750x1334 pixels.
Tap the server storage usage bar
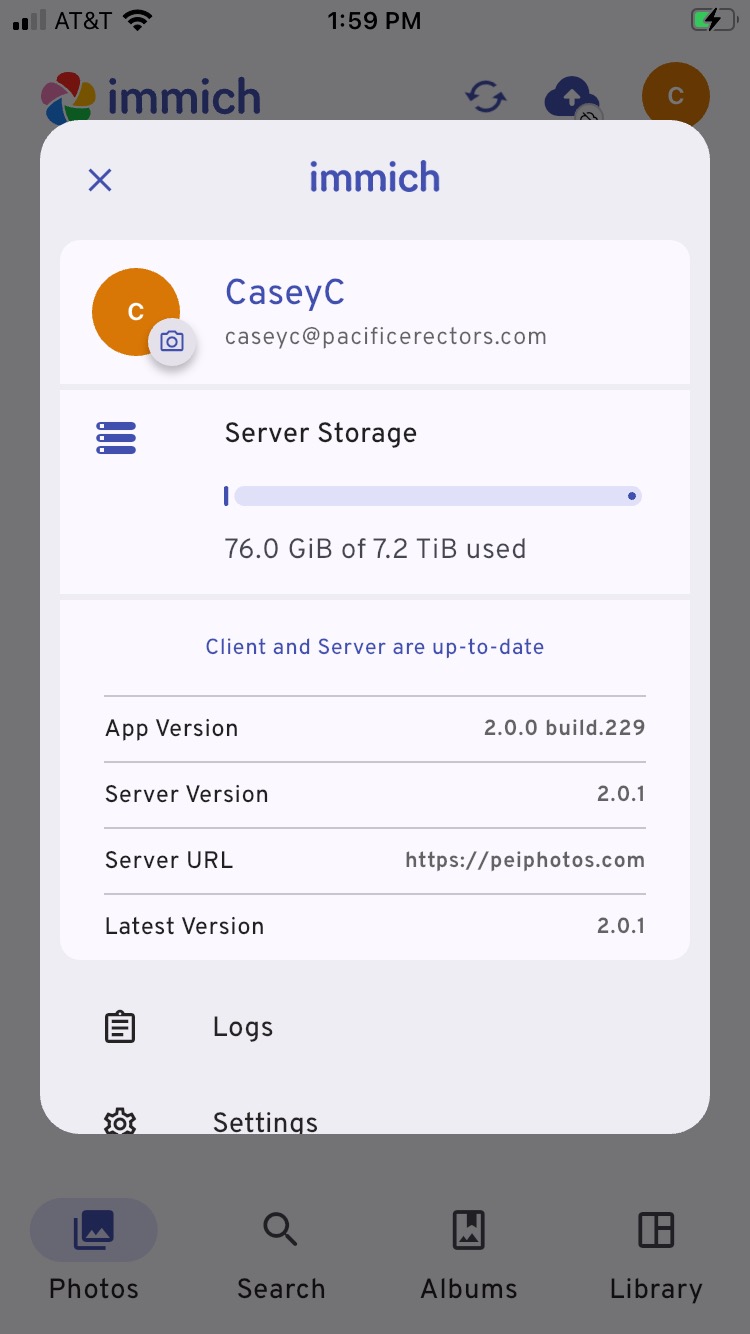coord(433,496)
